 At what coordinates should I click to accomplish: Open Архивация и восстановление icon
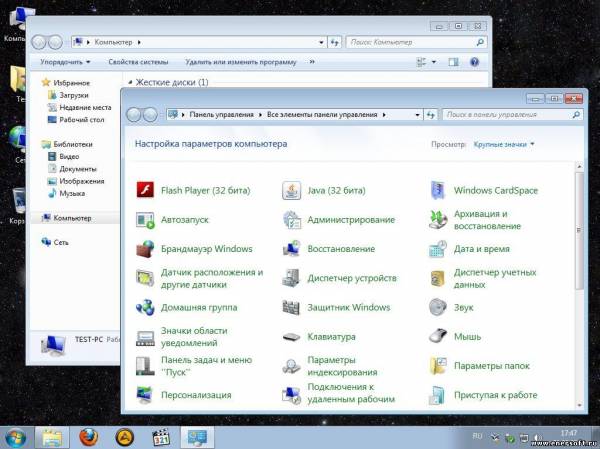[438, 220]
